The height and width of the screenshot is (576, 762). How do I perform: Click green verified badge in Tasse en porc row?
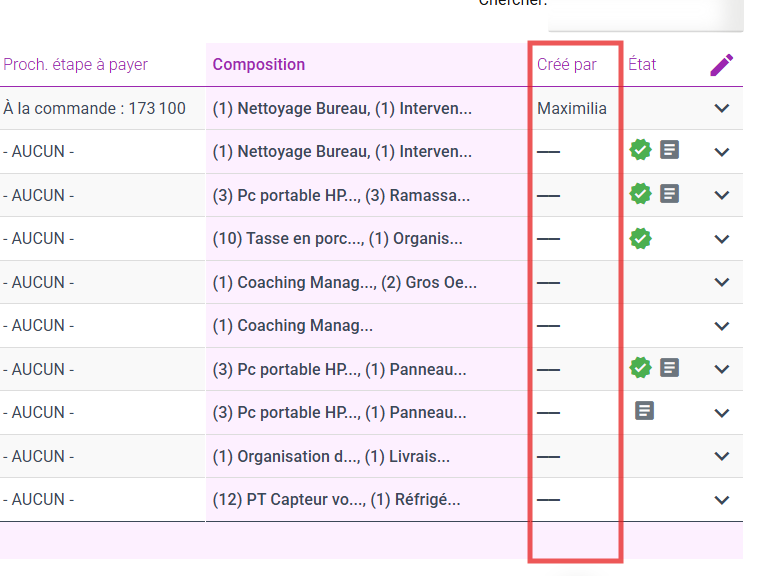(640, 238)
